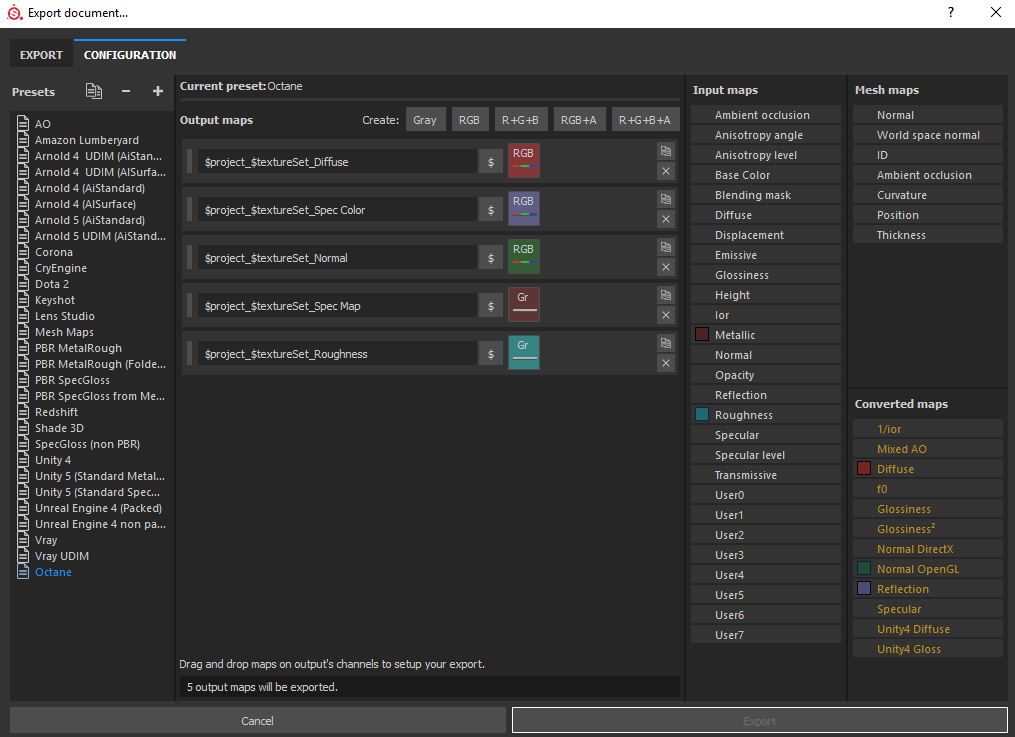Click the Octane preset document icon
This screenshot has height=737, width=1015.
point(23,571)
